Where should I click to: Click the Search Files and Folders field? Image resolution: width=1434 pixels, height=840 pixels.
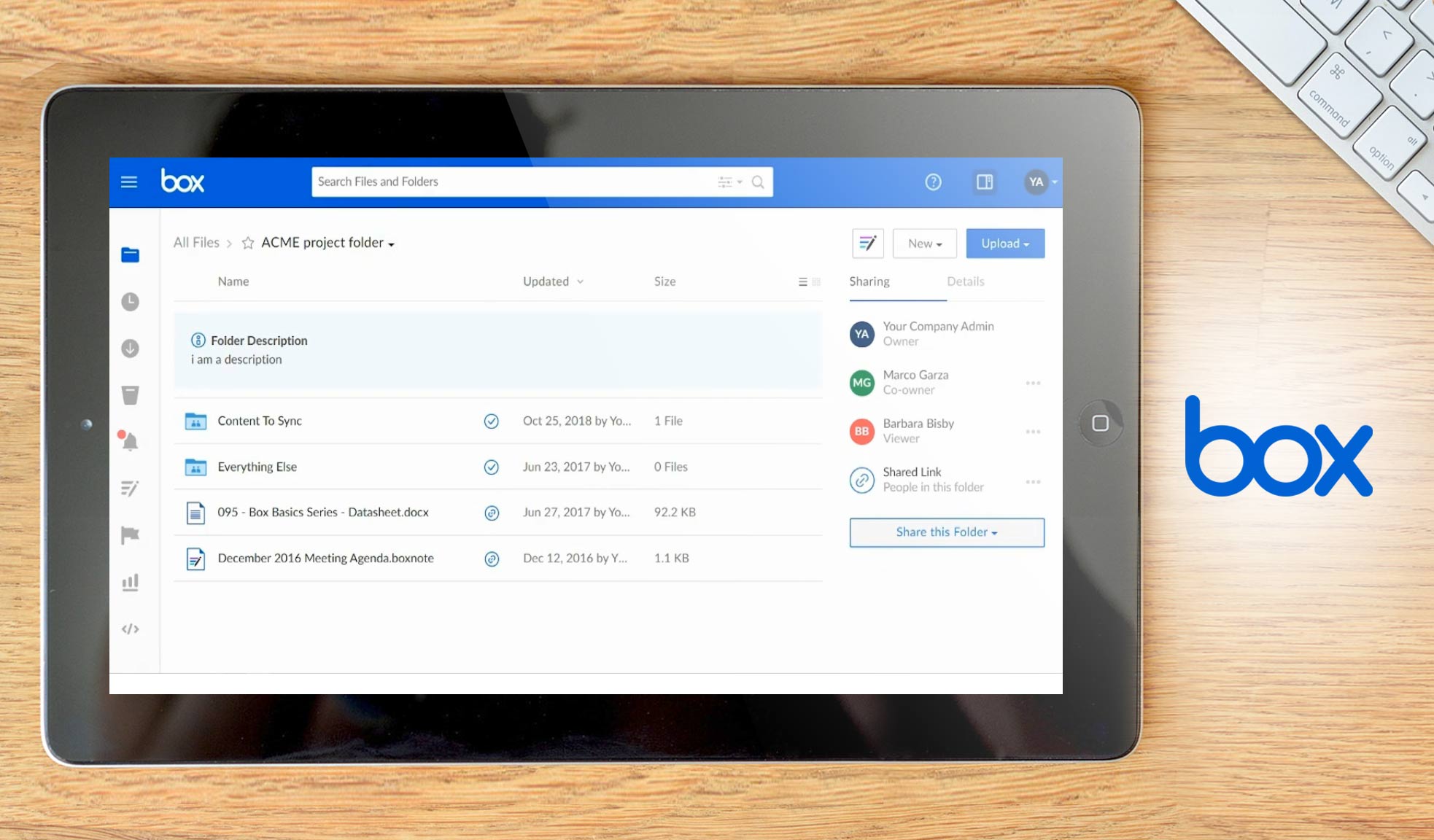point(511,182)
